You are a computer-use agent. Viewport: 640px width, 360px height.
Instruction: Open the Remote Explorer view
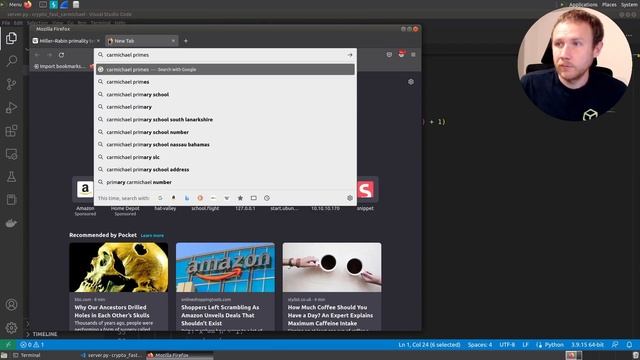click(x=11, y=154)
